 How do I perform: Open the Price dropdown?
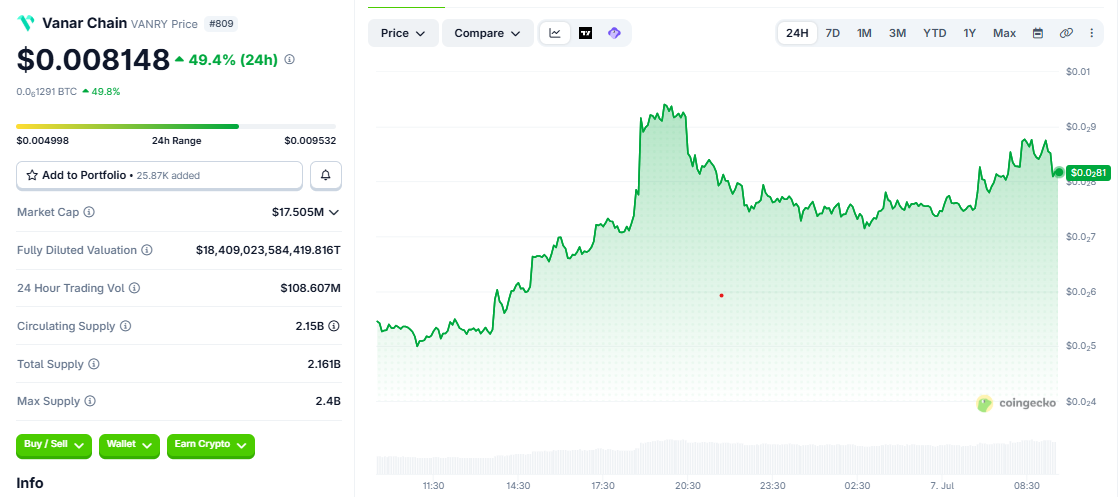coord(403,33)
